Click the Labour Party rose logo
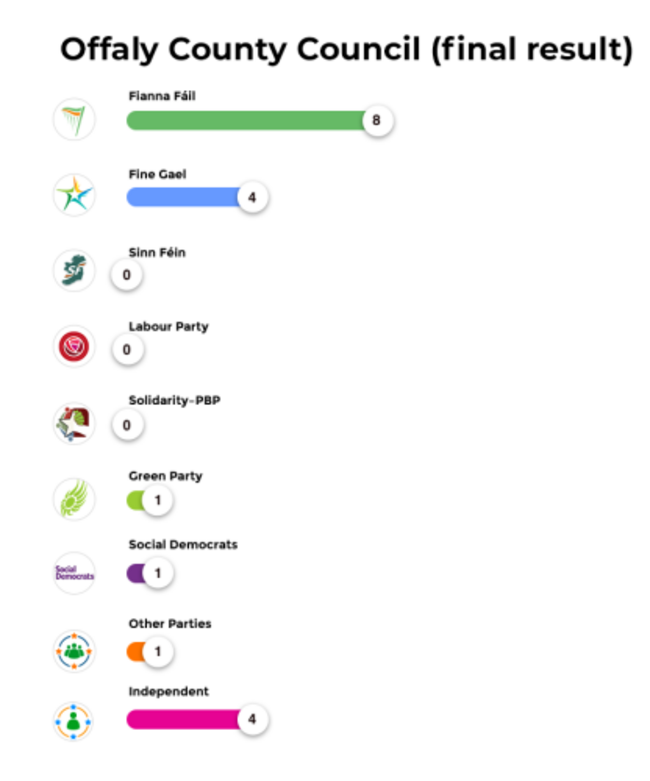Viewport: 650px width, 781px height. click(74, 347)
